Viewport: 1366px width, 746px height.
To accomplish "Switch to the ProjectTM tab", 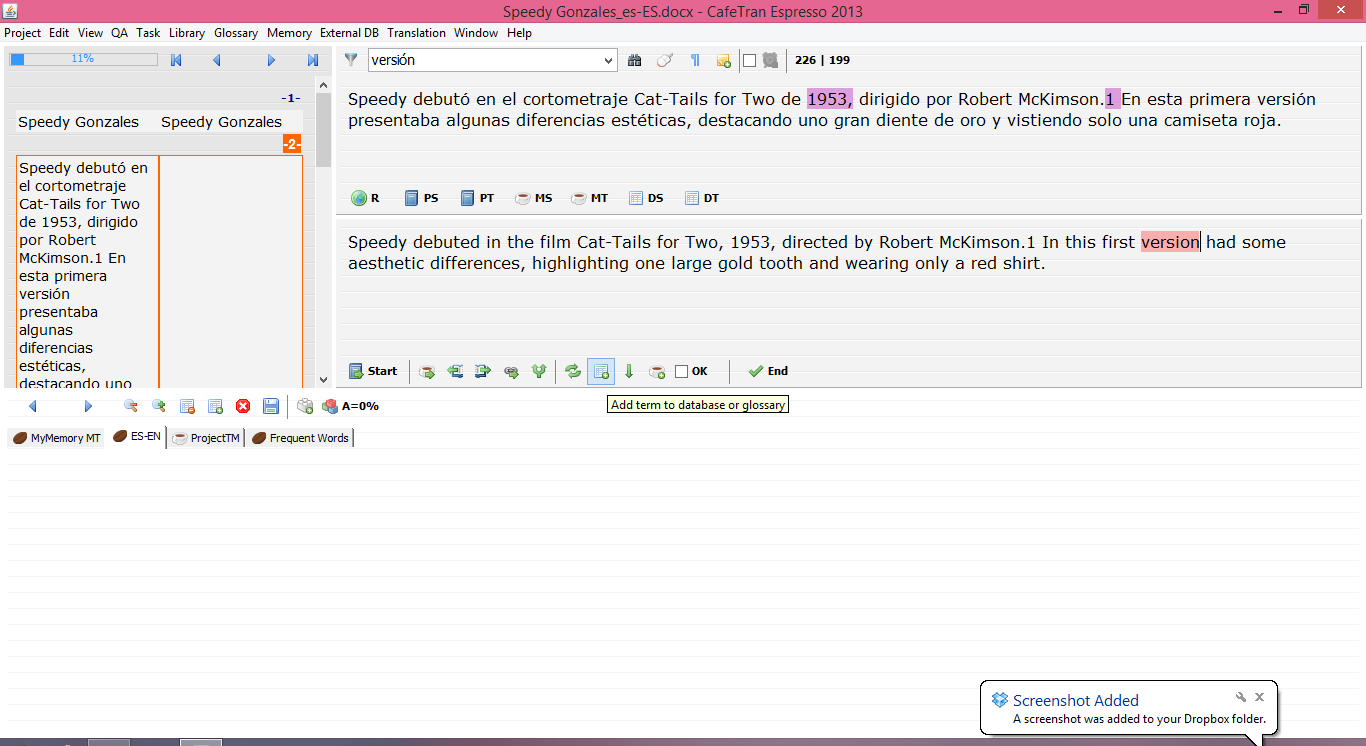I will [x=207, y=438].
